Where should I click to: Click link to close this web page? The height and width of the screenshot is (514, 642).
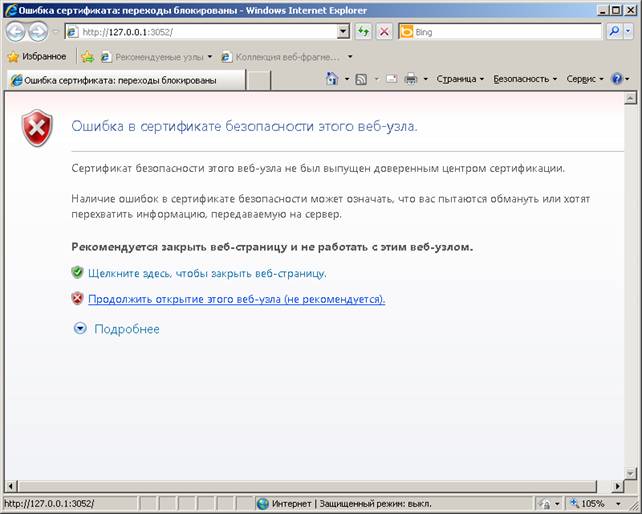(207, 273)
